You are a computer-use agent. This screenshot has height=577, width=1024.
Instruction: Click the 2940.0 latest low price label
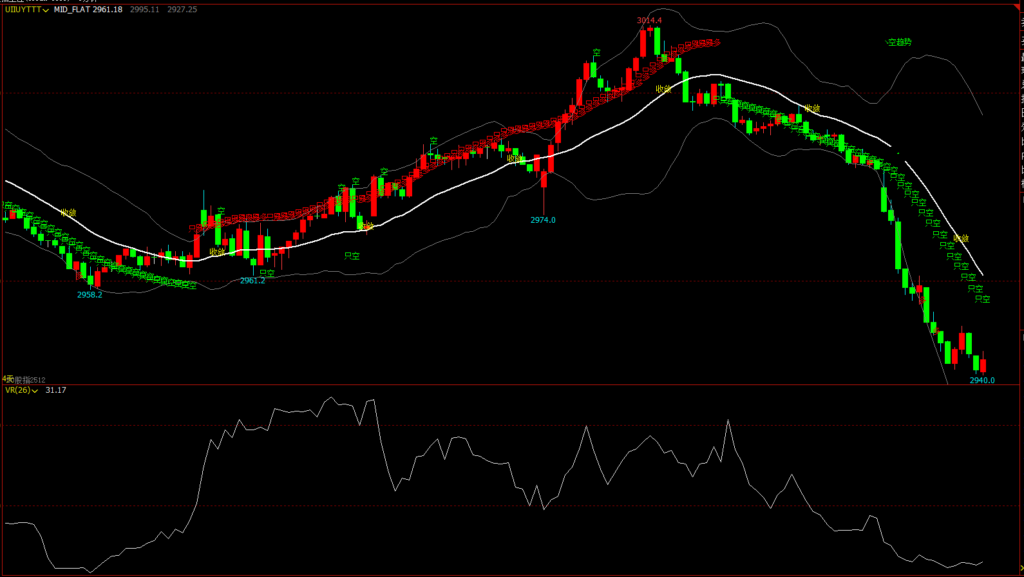click(982, 380)
